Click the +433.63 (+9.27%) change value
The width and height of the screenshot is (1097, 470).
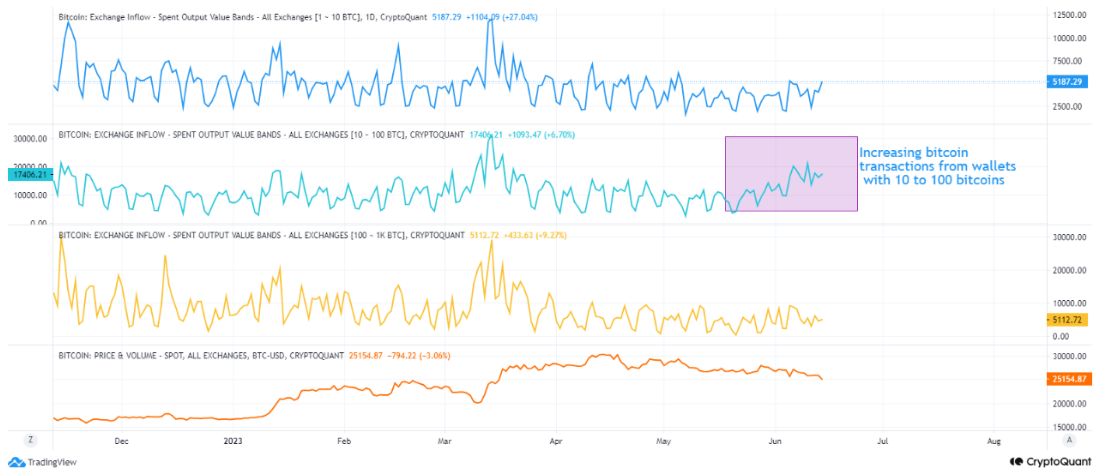533,235
